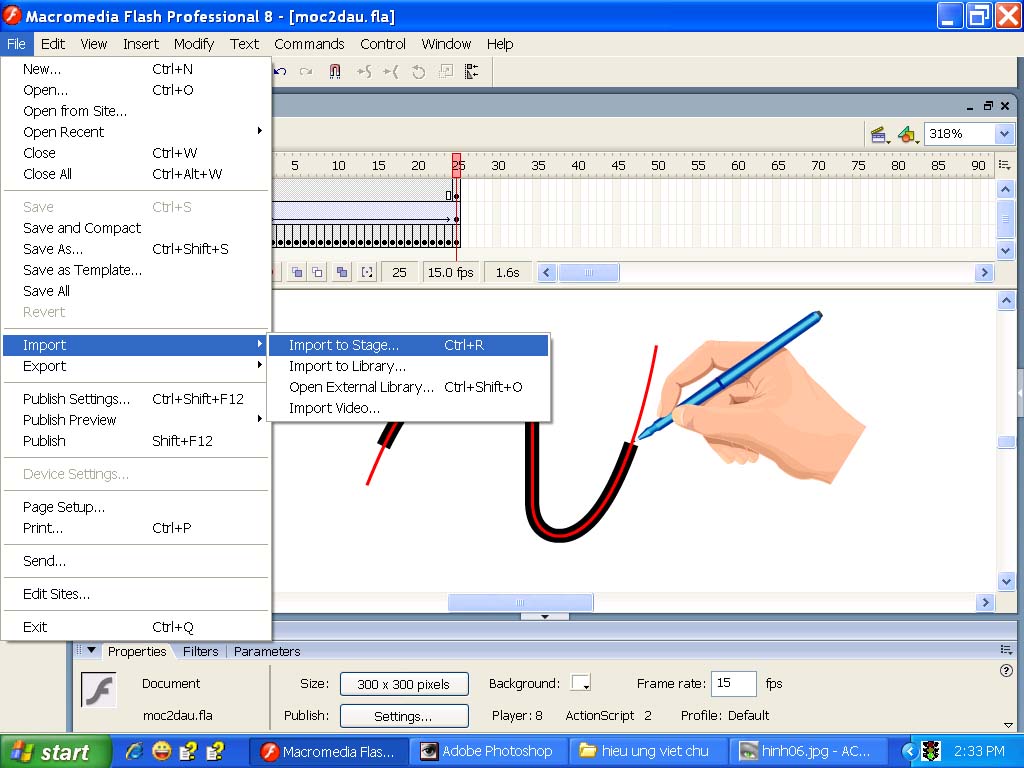Open the Commands menu in the menu bar

[309, 44]
